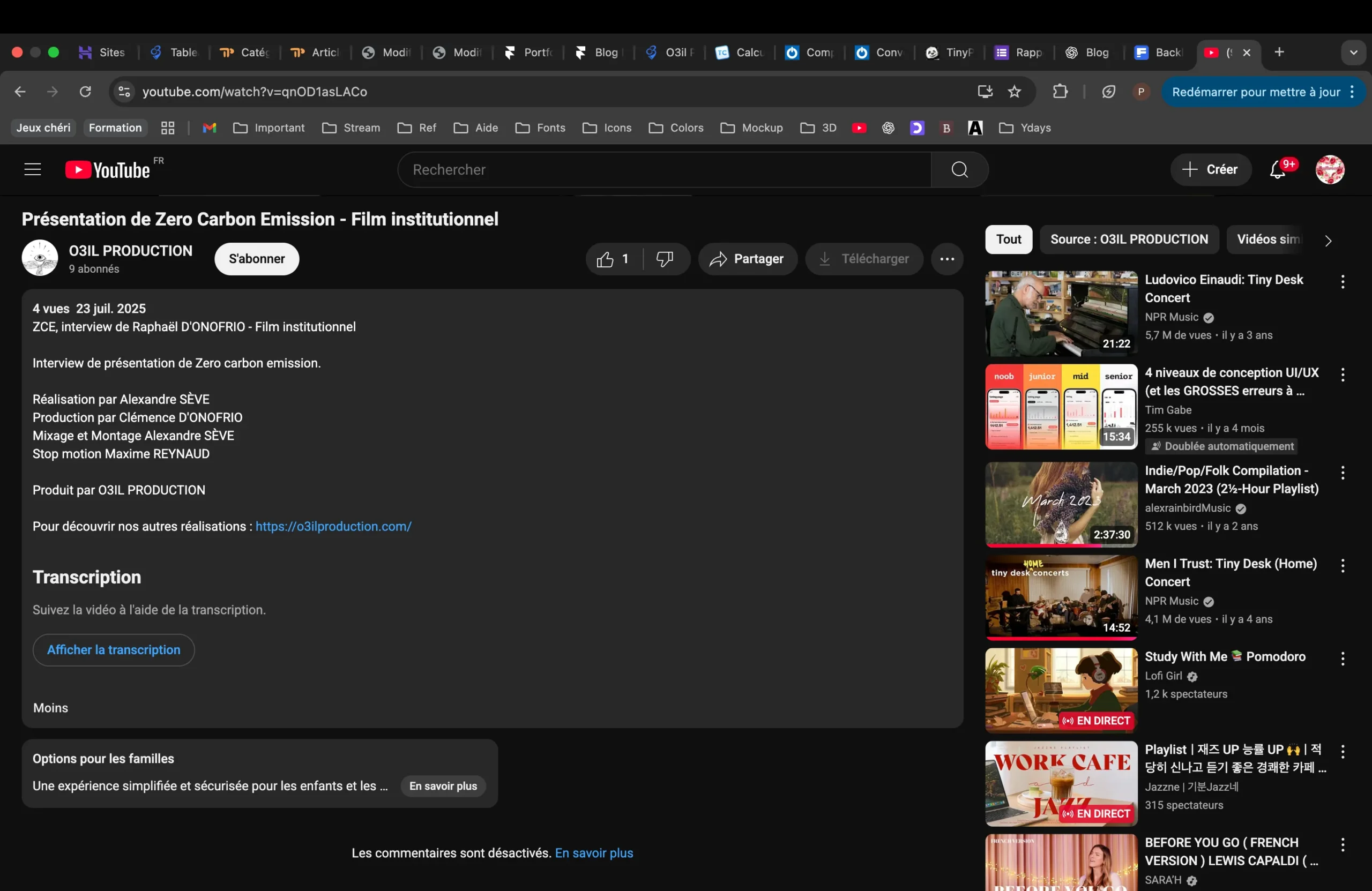Open the three-dot menu next to Télécharger

point(946,259)
